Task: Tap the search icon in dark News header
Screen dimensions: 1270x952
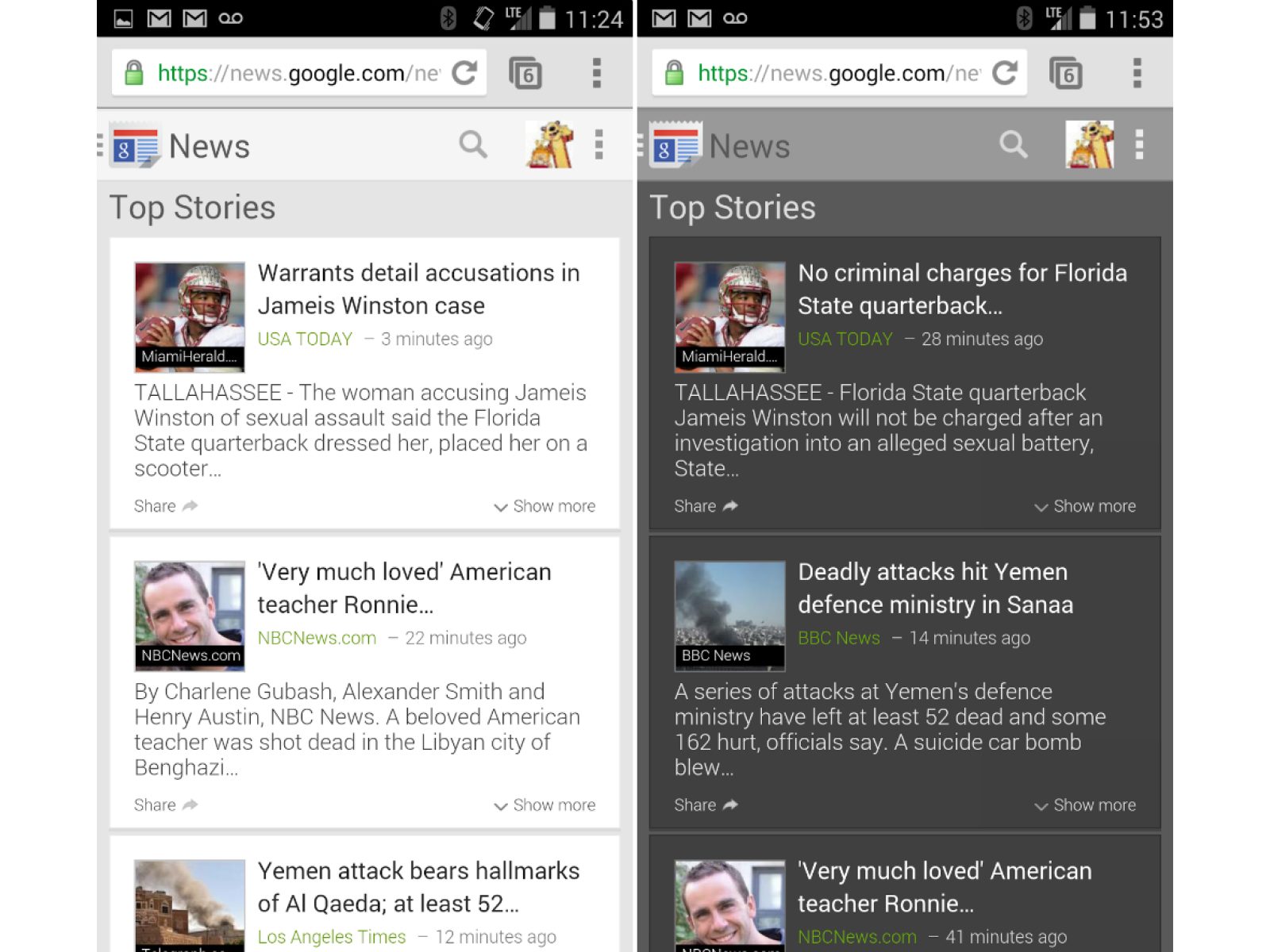Action: pos(1014,144)
